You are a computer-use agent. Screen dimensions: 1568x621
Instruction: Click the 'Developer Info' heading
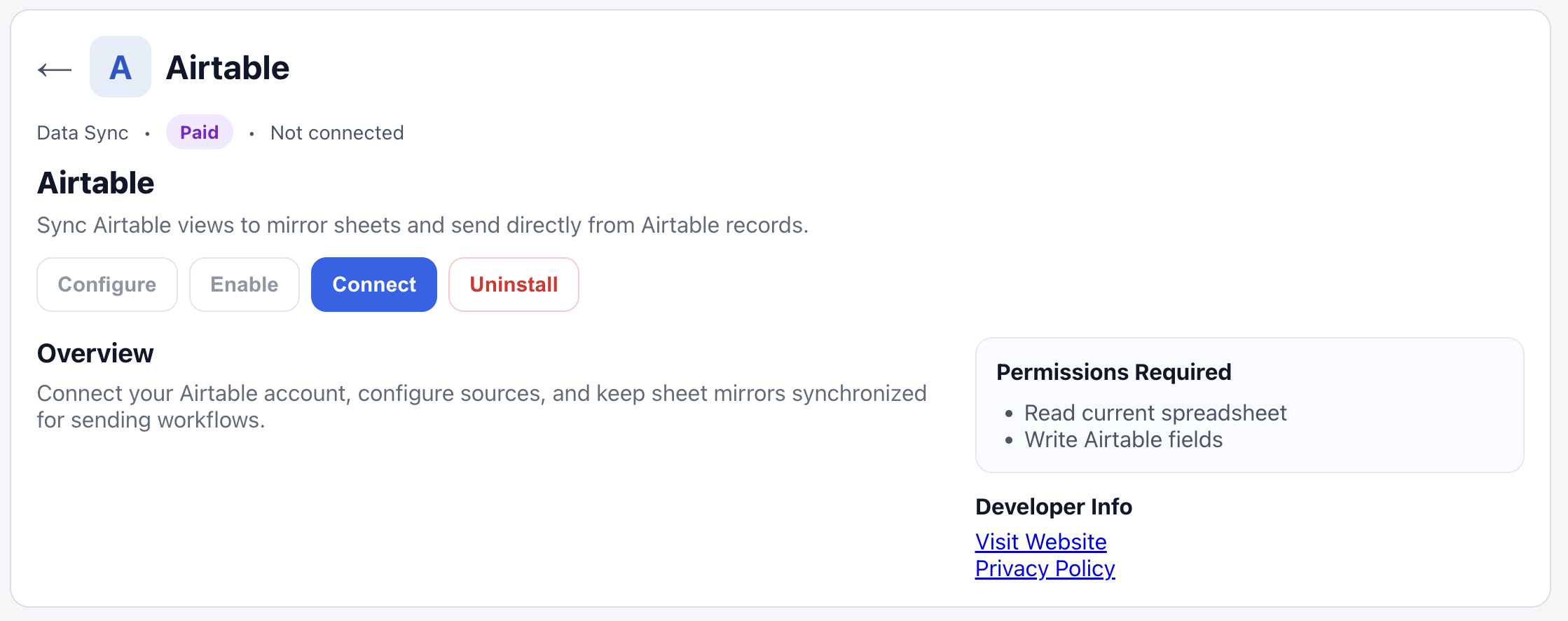pyautogui.click(x=1054, y=507)
